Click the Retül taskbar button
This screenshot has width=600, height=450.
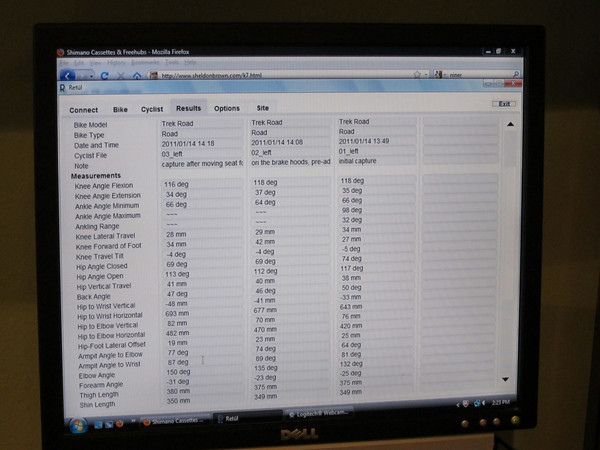pyautogui.click(x=248, y=418)
